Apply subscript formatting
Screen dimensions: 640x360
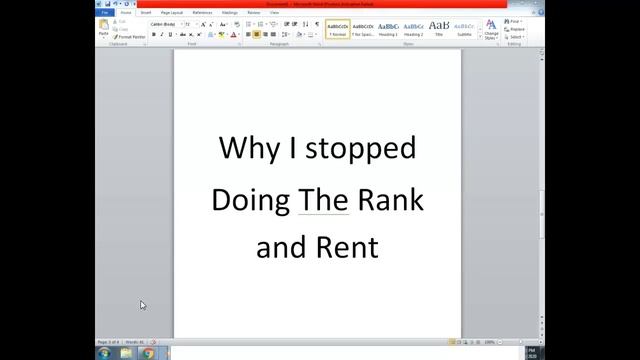click(191, 35)
